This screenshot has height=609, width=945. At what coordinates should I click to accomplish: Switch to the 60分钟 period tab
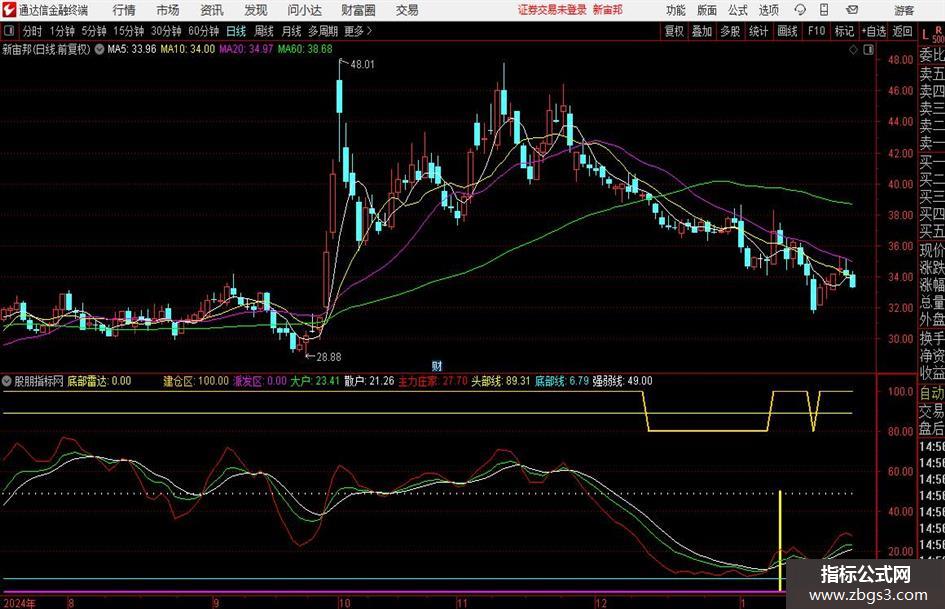point(203,31)
